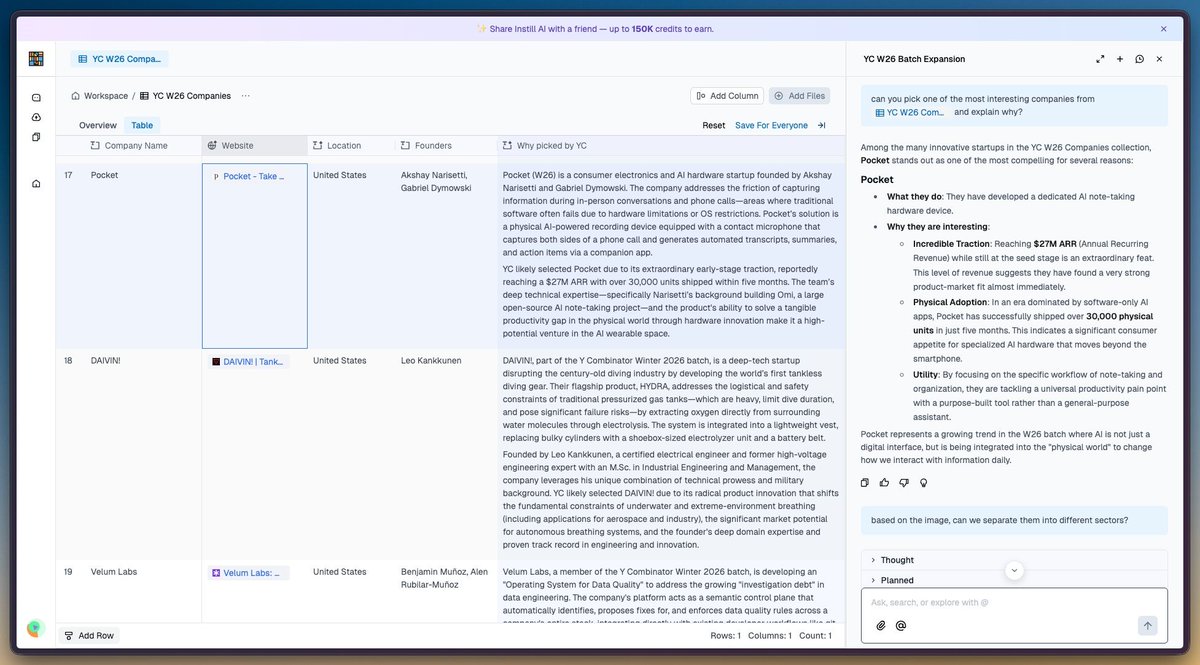Click the collapse panel arrow beside Save For Everyone
1200x665 pixels.
[822, 125]
